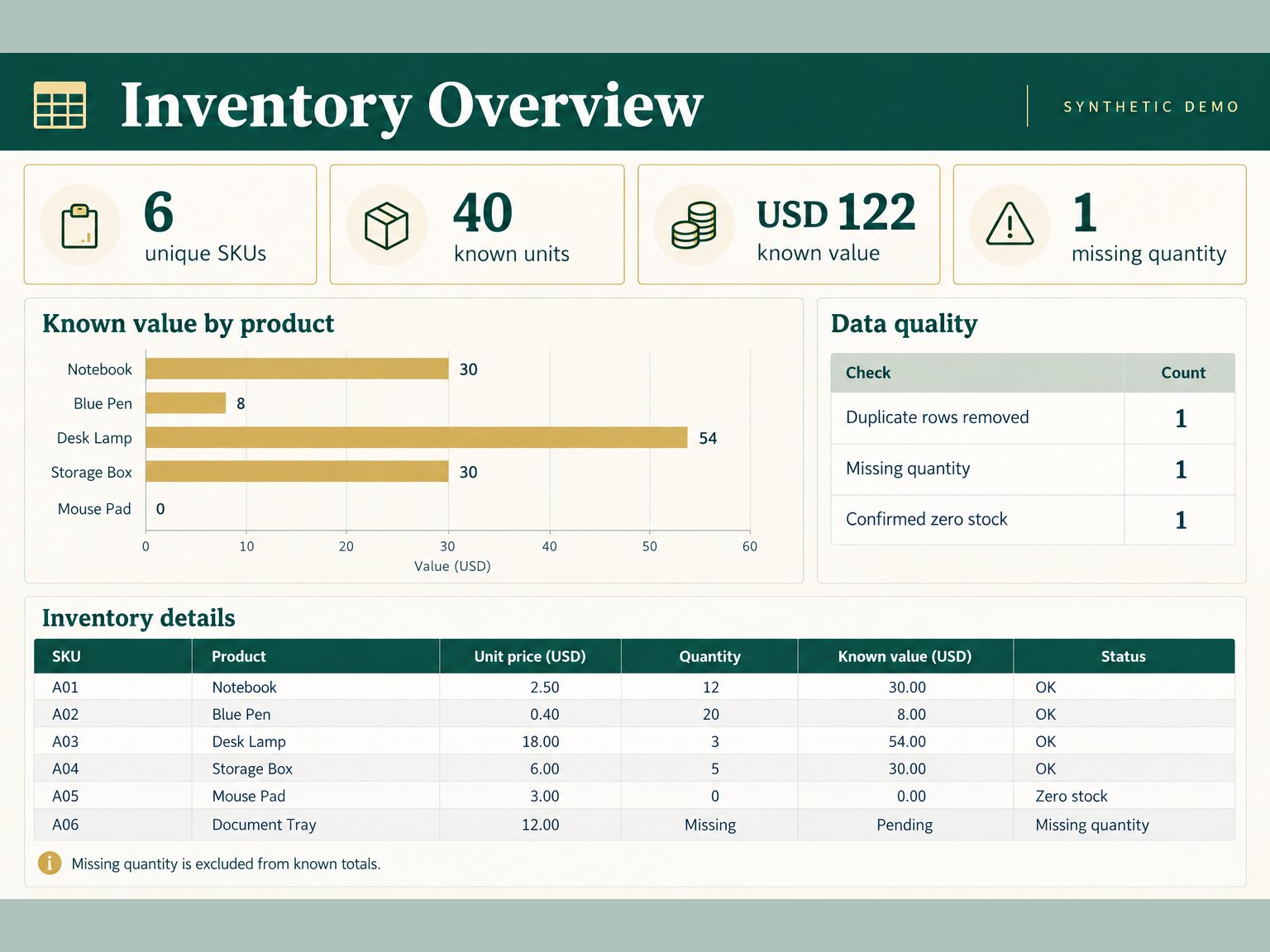Image resolution: width=1270 pixels, height=952 pixels.
Task: Click the Desk Lamp bar in the chart
Action: 417,437
